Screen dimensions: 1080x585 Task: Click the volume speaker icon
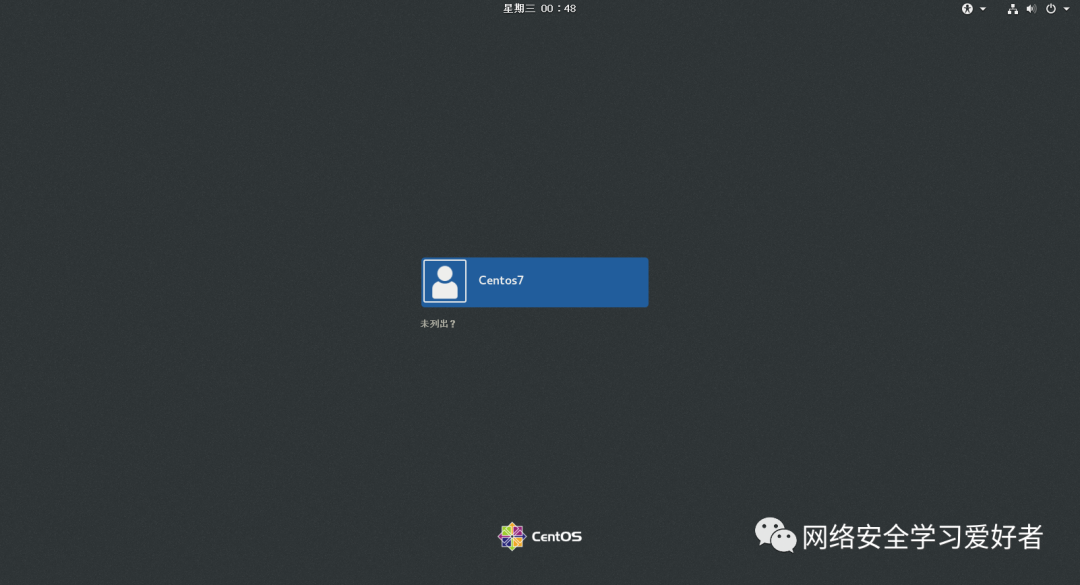1031,9
